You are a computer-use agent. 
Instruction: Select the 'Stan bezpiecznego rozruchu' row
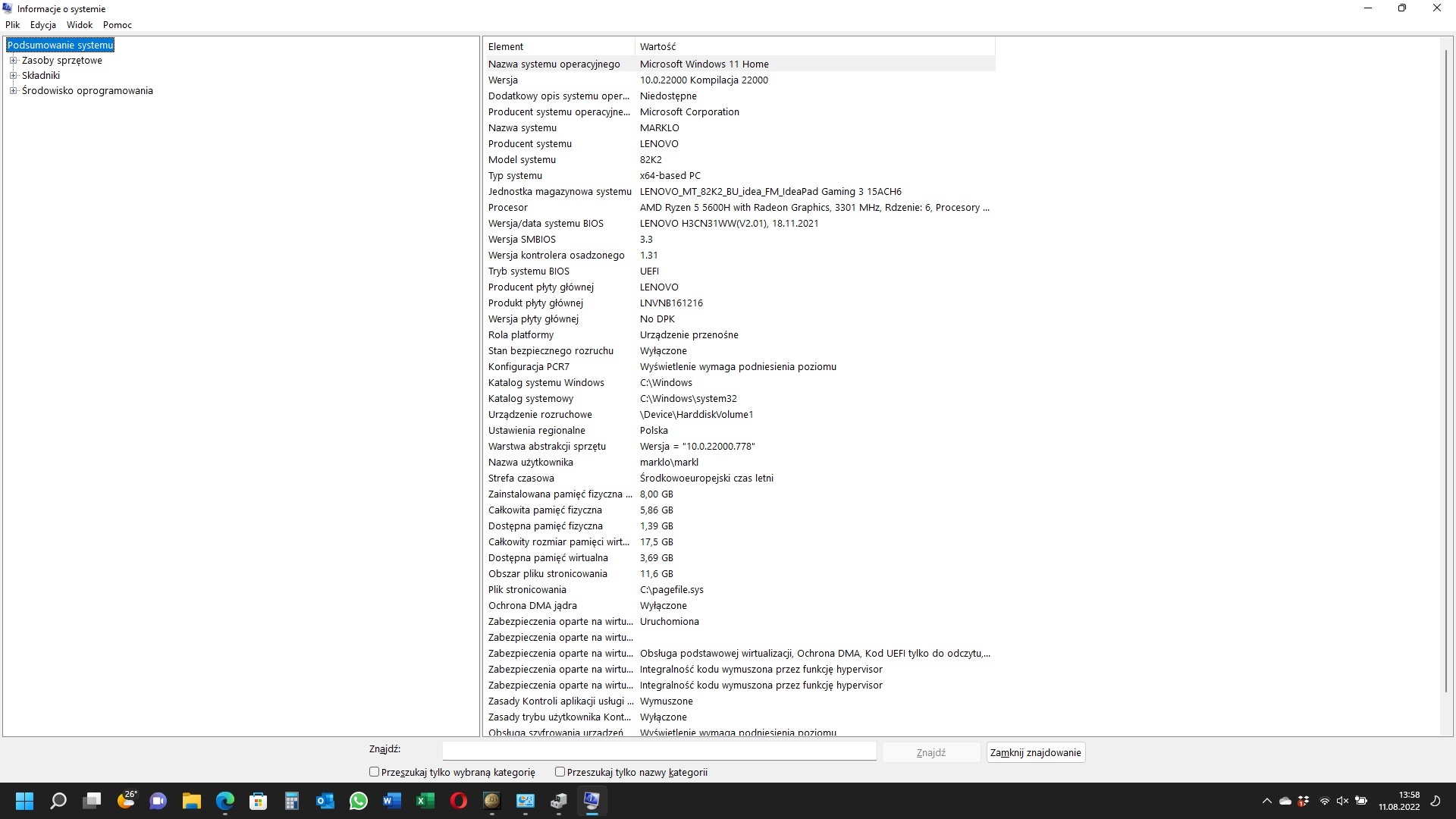click(x=739, y=351)
